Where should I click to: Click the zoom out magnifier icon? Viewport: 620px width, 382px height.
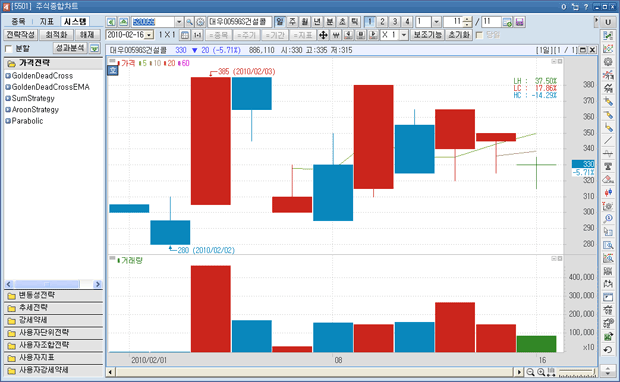point(530,372)
